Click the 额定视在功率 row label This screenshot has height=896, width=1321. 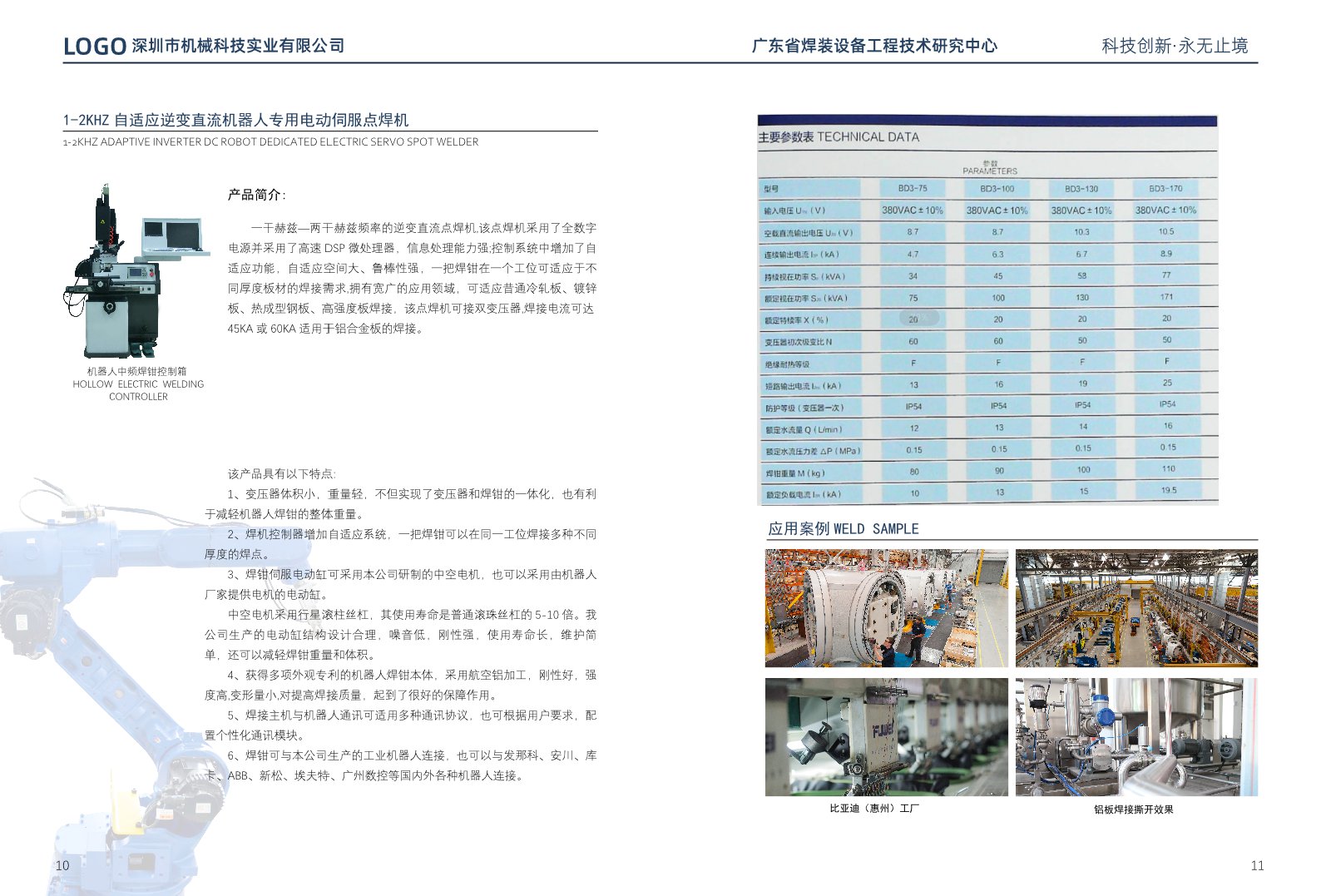tap(806, 299)
